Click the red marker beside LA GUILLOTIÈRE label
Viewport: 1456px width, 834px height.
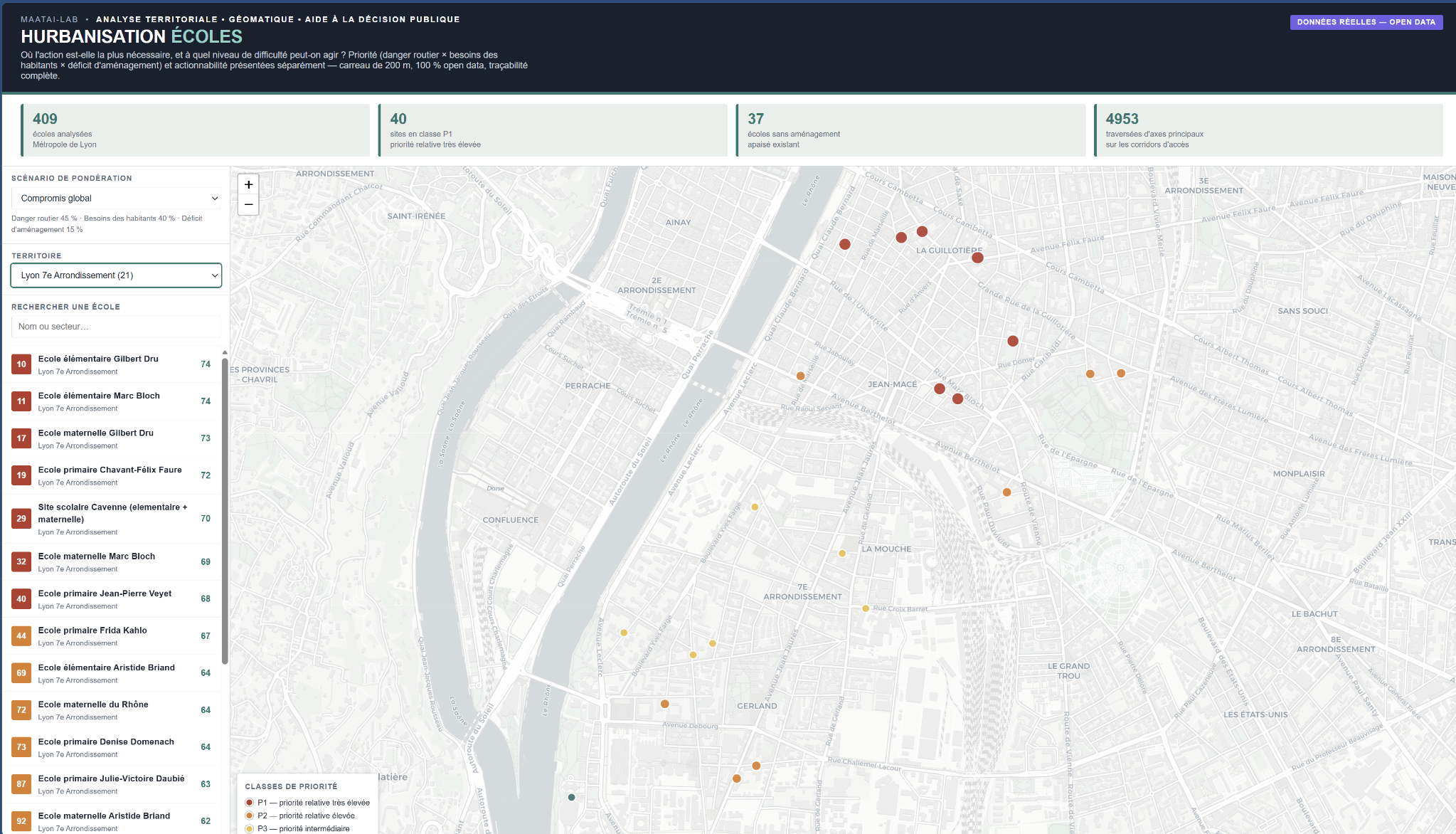[x=977, y=258]
